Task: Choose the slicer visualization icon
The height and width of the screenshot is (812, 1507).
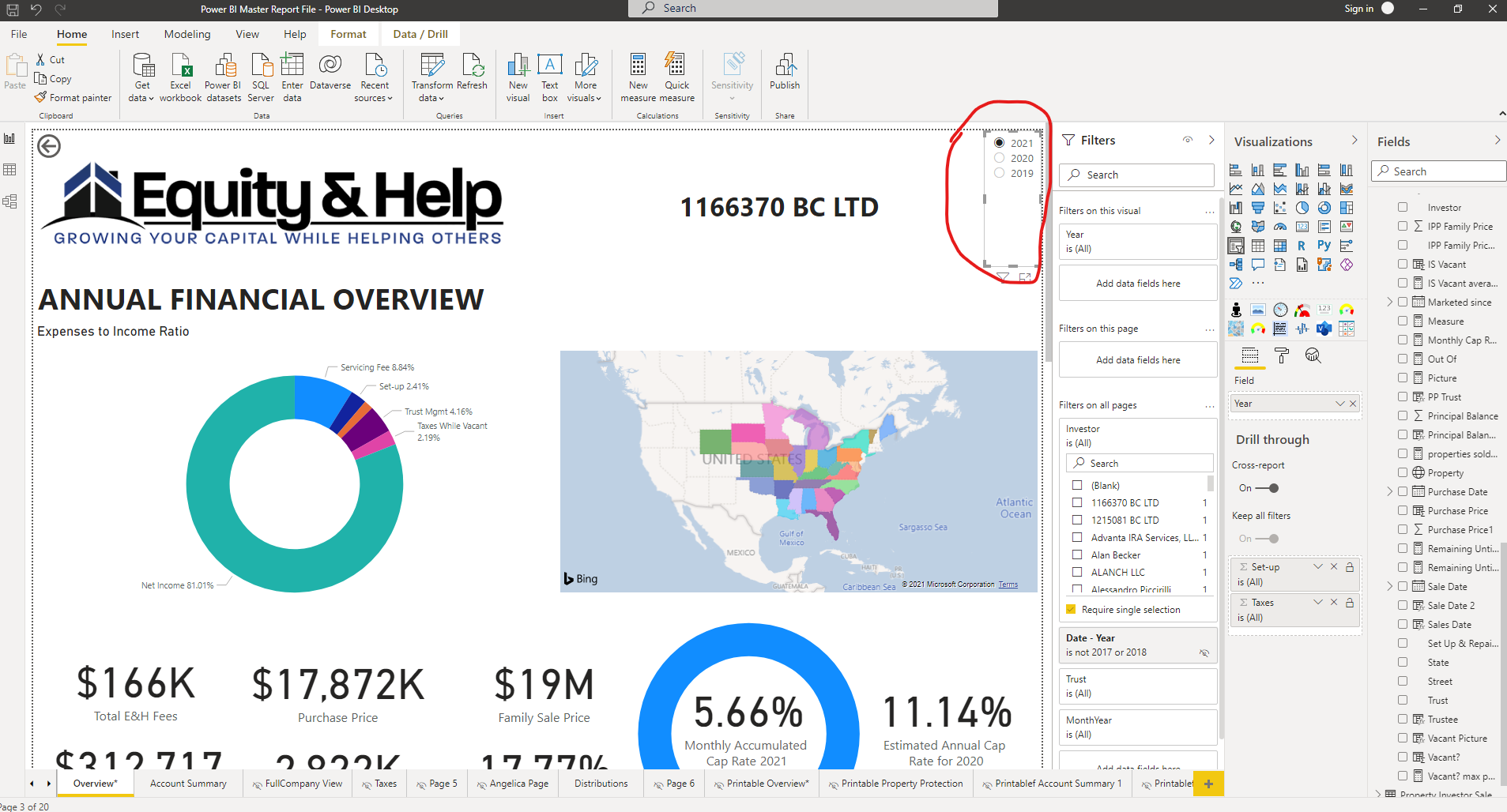Action: 1236,246
